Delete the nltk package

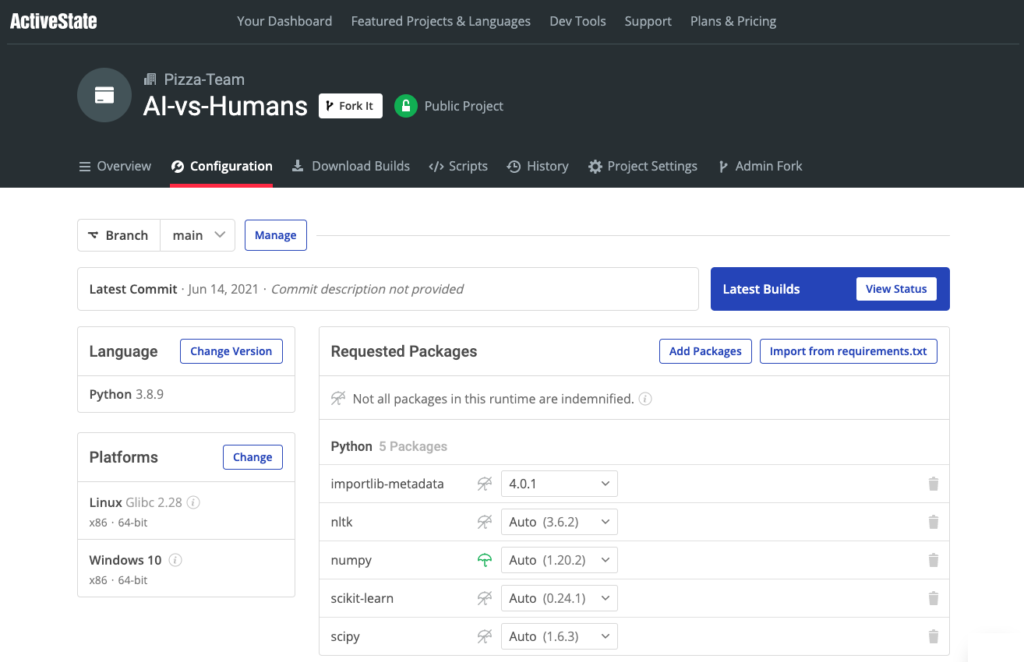tap(933, 522)
